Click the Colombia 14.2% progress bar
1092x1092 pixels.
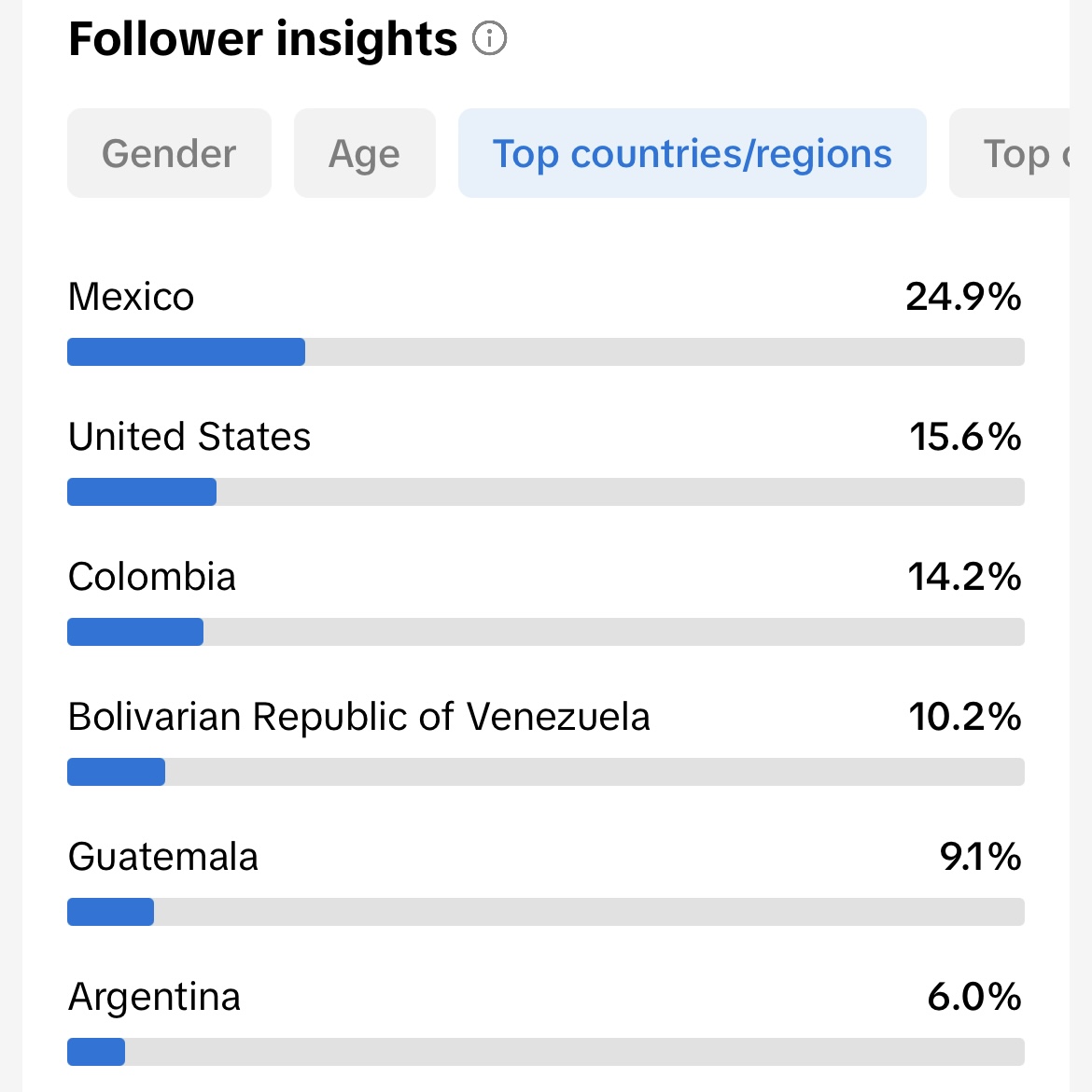pyautogui.click(x=546, y=632)
